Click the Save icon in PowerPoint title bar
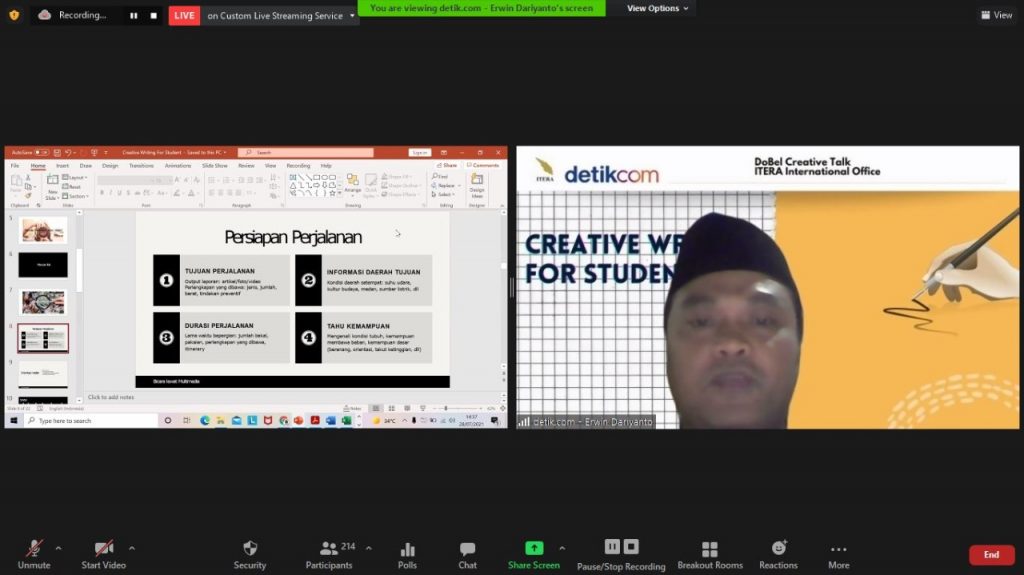Screen dimensions: 1024x575 [57, 152]
